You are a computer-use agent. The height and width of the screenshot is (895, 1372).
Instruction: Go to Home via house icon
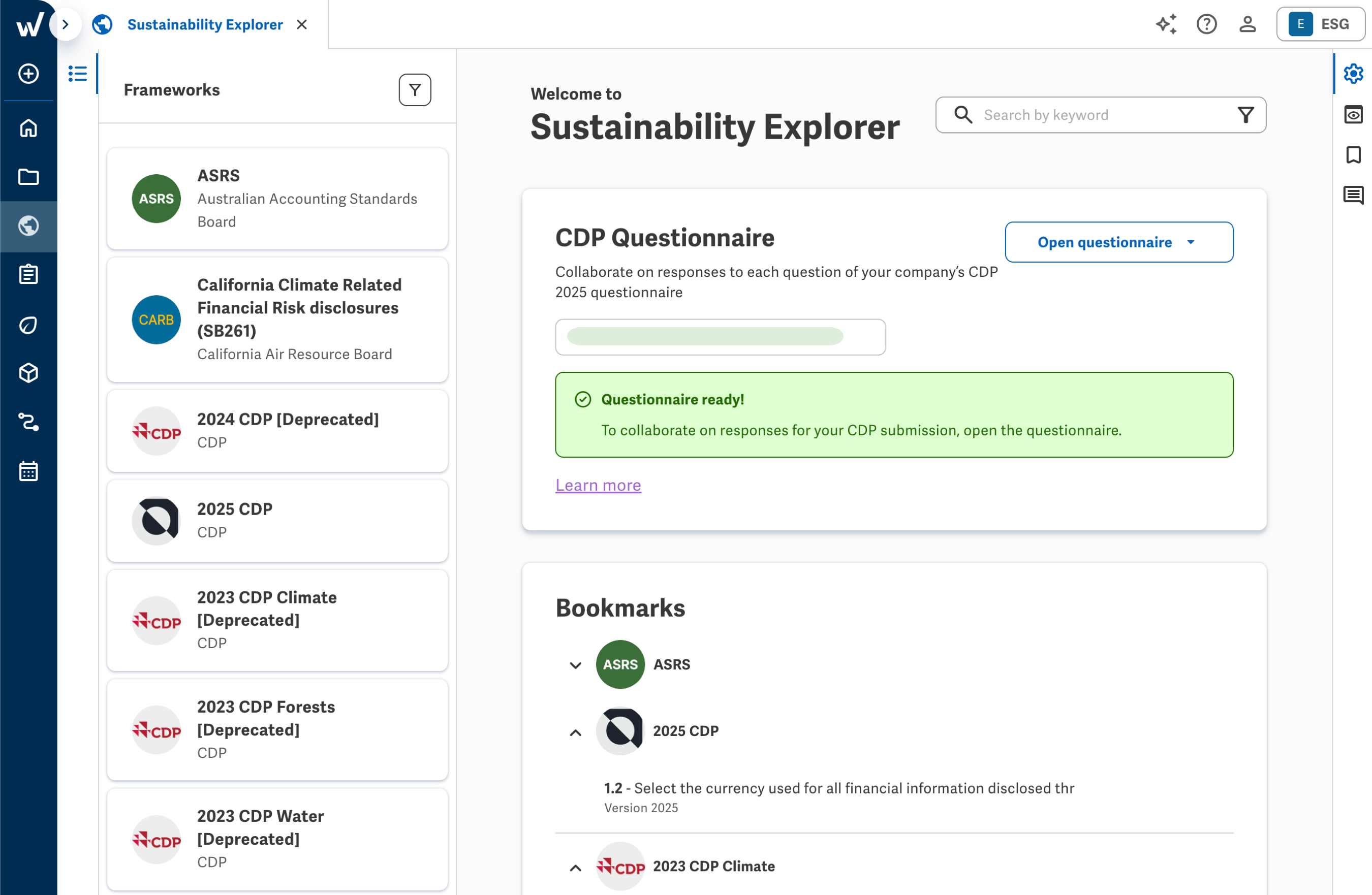28,127
